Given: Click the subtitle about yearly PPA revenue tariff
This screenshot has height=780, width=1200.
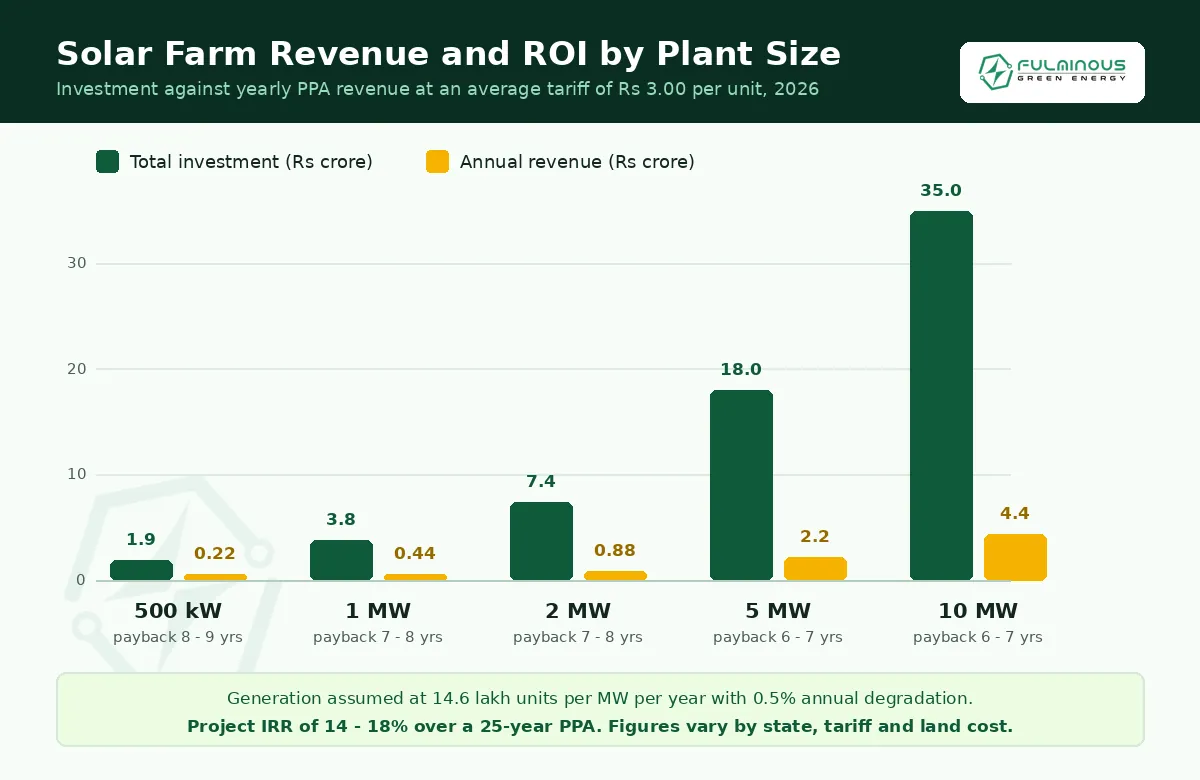Looking at the screenshot, I should click(x=437, y=89).
